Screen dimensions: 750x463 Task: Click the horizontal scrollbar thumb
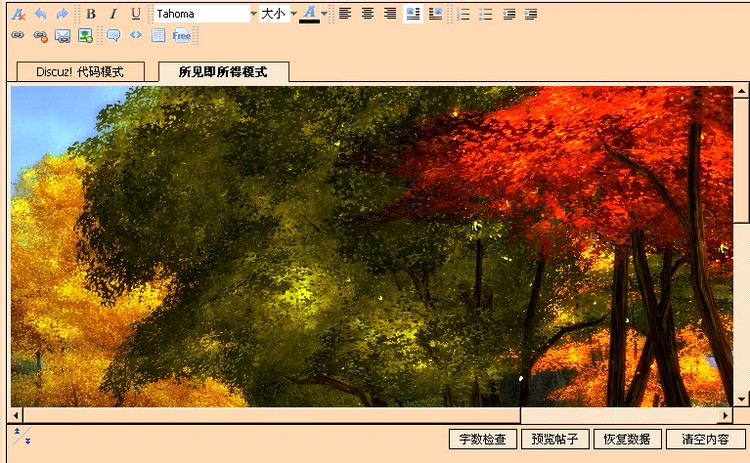[272, 415]
